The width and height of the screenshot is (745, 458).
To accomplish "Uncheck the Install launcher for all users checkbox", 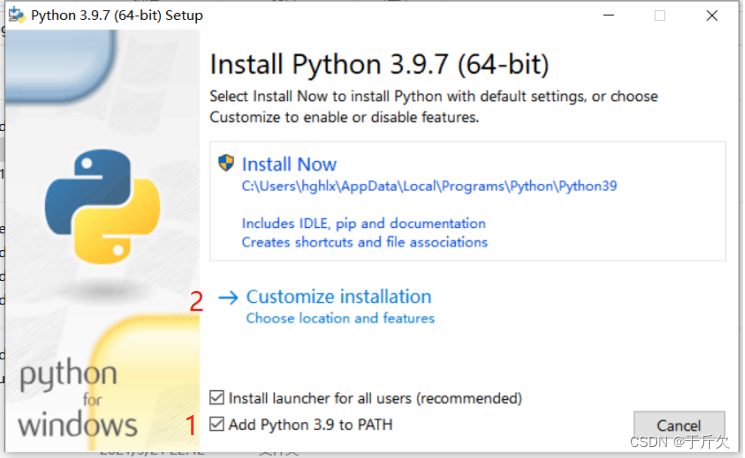I will tap(217, 397).
